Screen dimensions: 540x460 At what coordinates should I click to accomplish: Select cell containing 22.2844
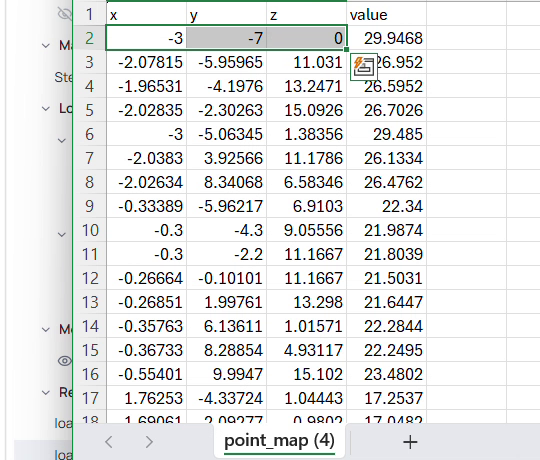tap(386, 326)
